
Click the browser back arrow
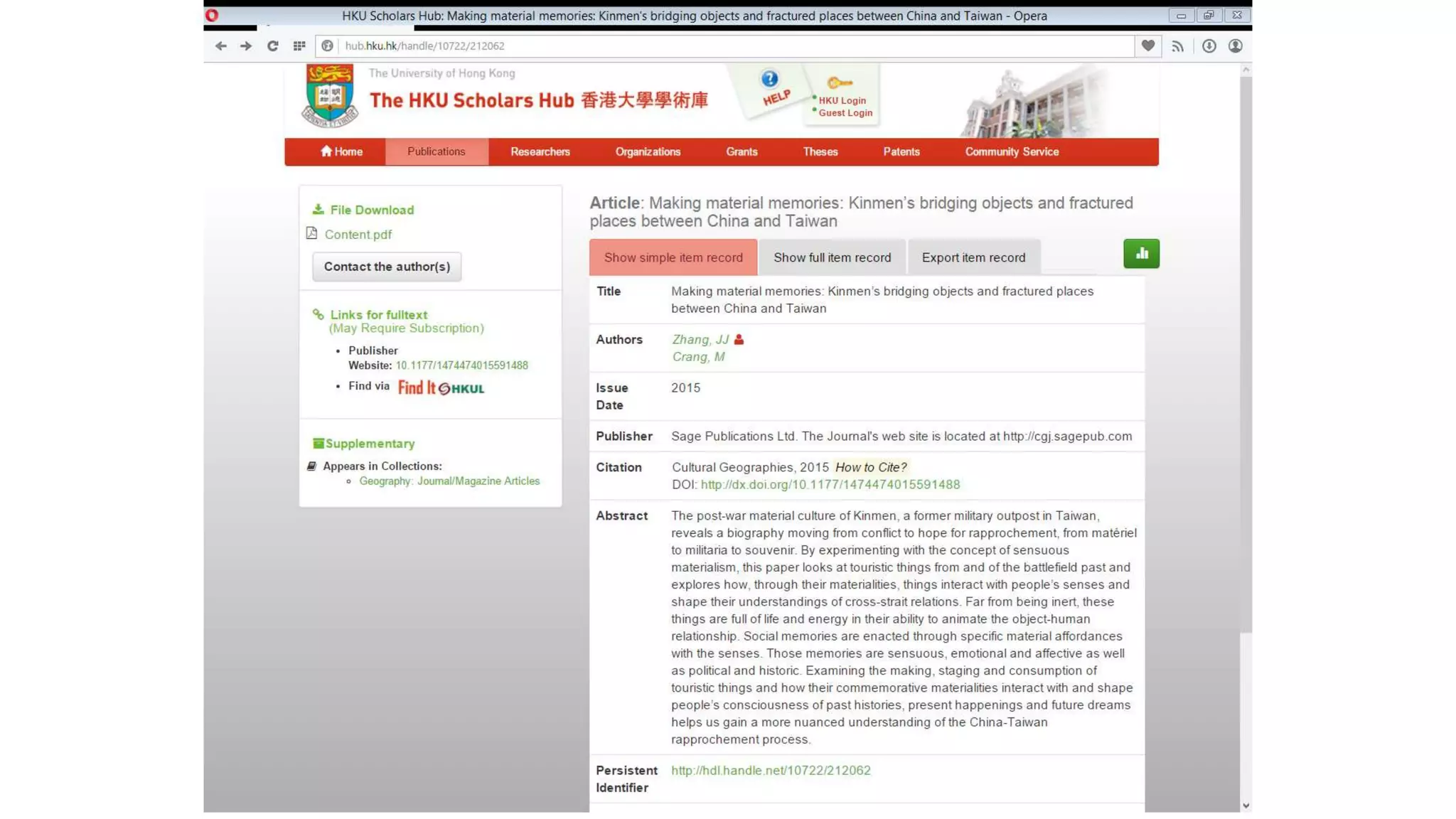[x=220, y=46]
